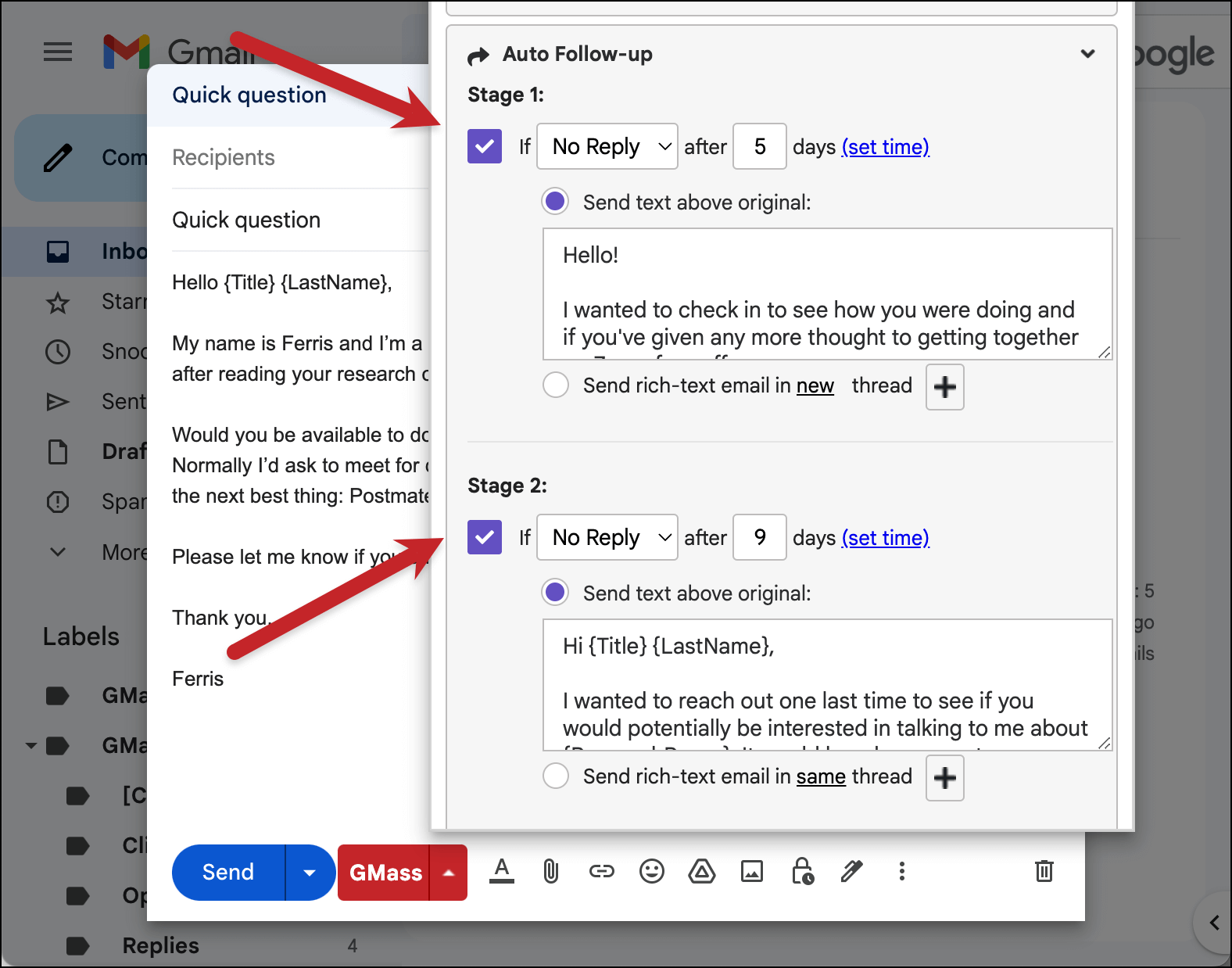
Task: Select Stage 2 rich-text email in same thread radio
Action: (x=556, y=776)
